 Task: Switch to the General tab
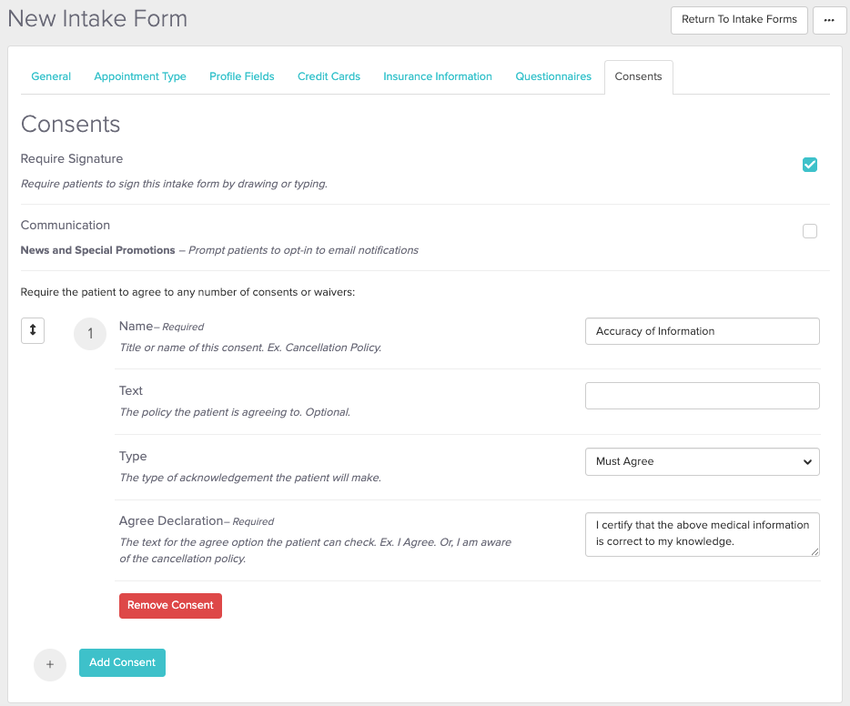pos(51,76)
